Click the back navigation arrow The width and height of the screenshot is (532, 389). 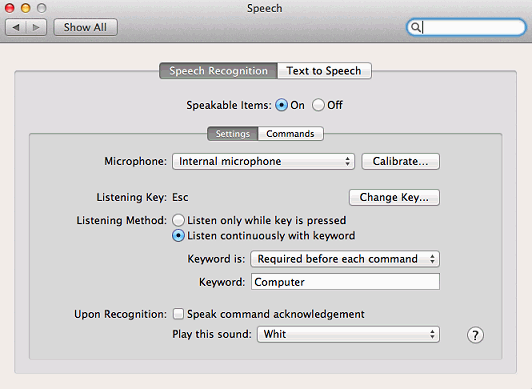(x=16, y=27)
